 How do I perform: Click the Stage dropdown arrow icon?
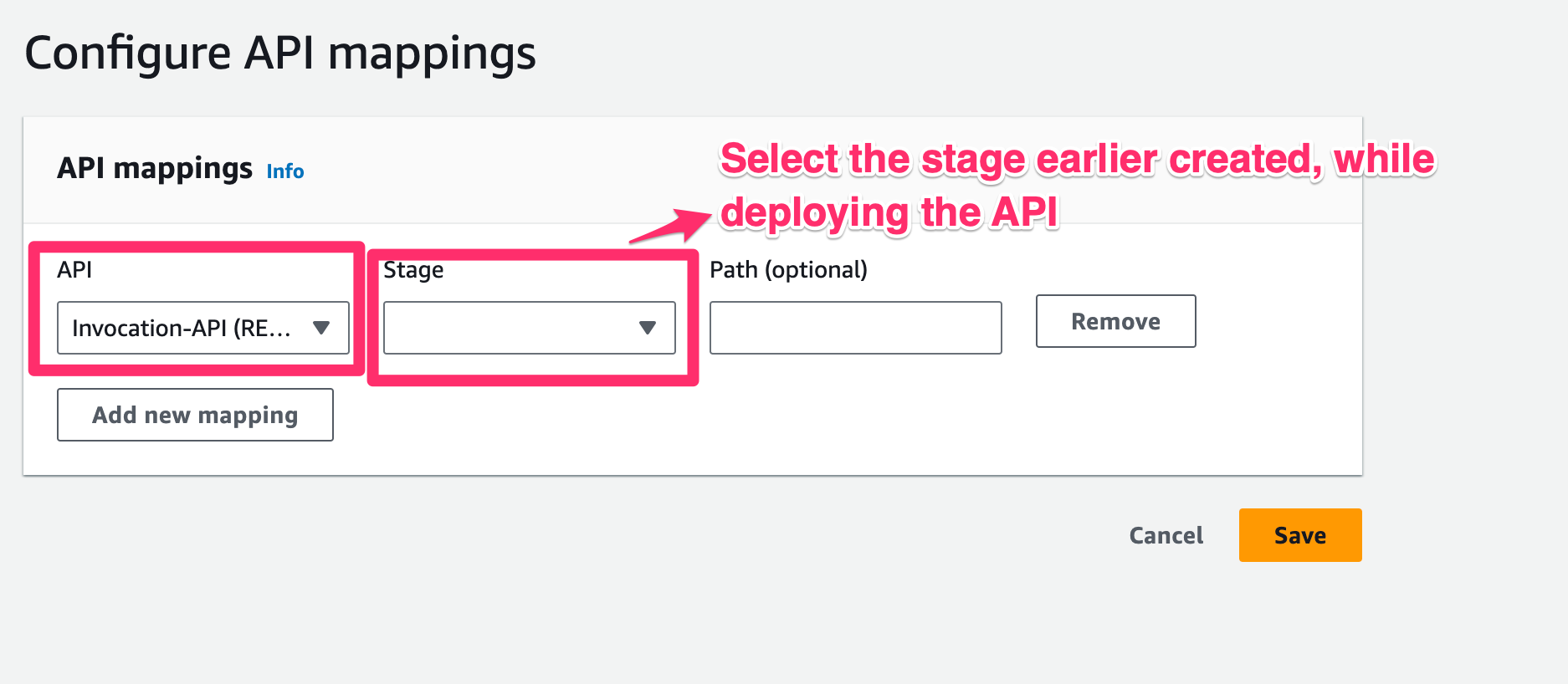[x=647, y=328]
